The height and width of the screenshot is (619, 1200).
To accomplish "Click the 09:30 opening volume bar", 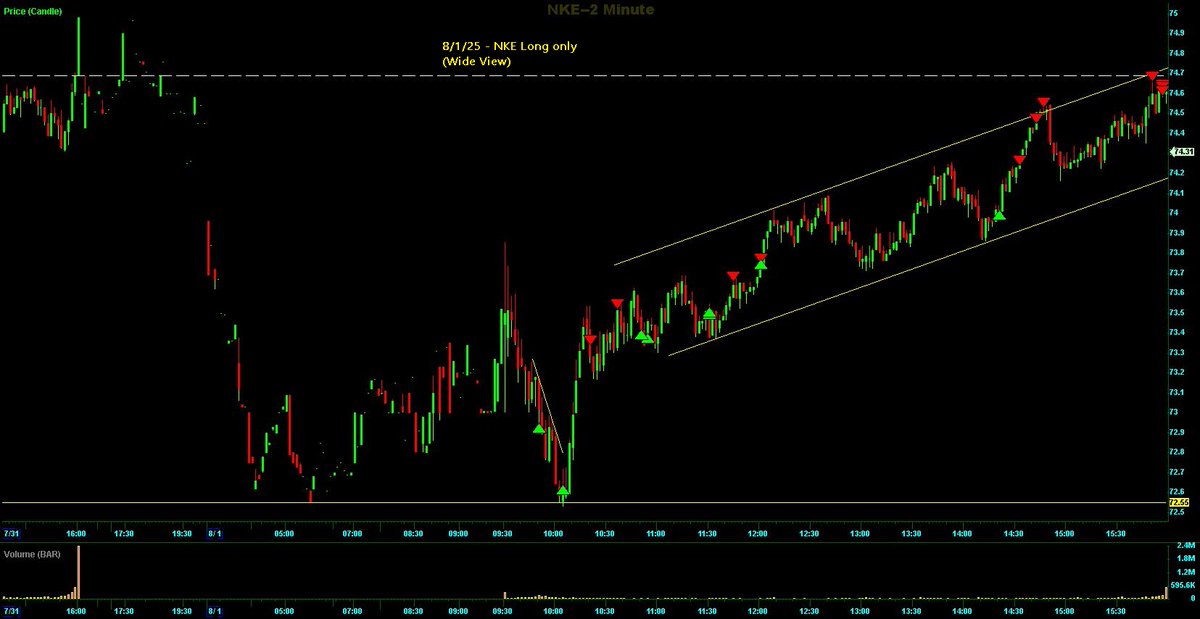I will click(x=504, y=595).
